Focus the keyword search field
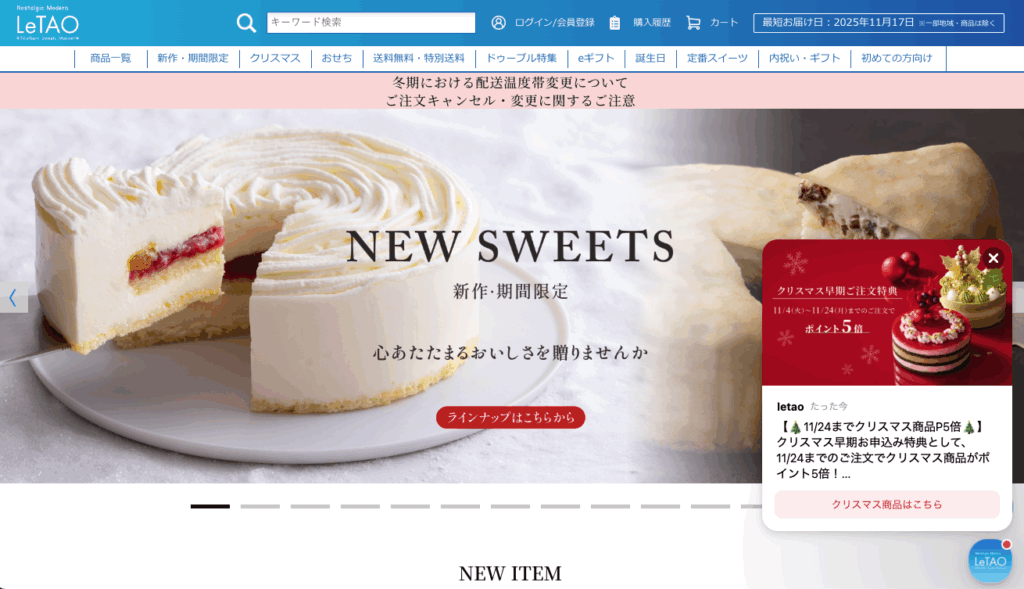1024x589 pixels. (371, 22)
